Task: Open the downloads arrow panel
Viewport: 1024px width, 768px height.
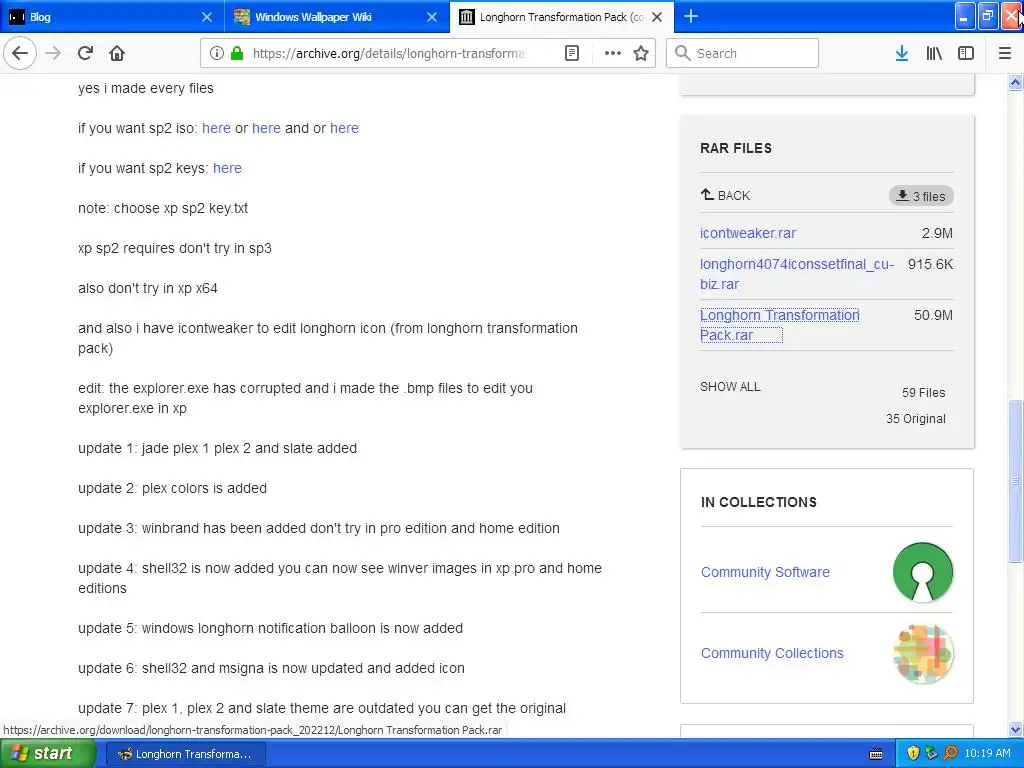Action: (902, 53)
